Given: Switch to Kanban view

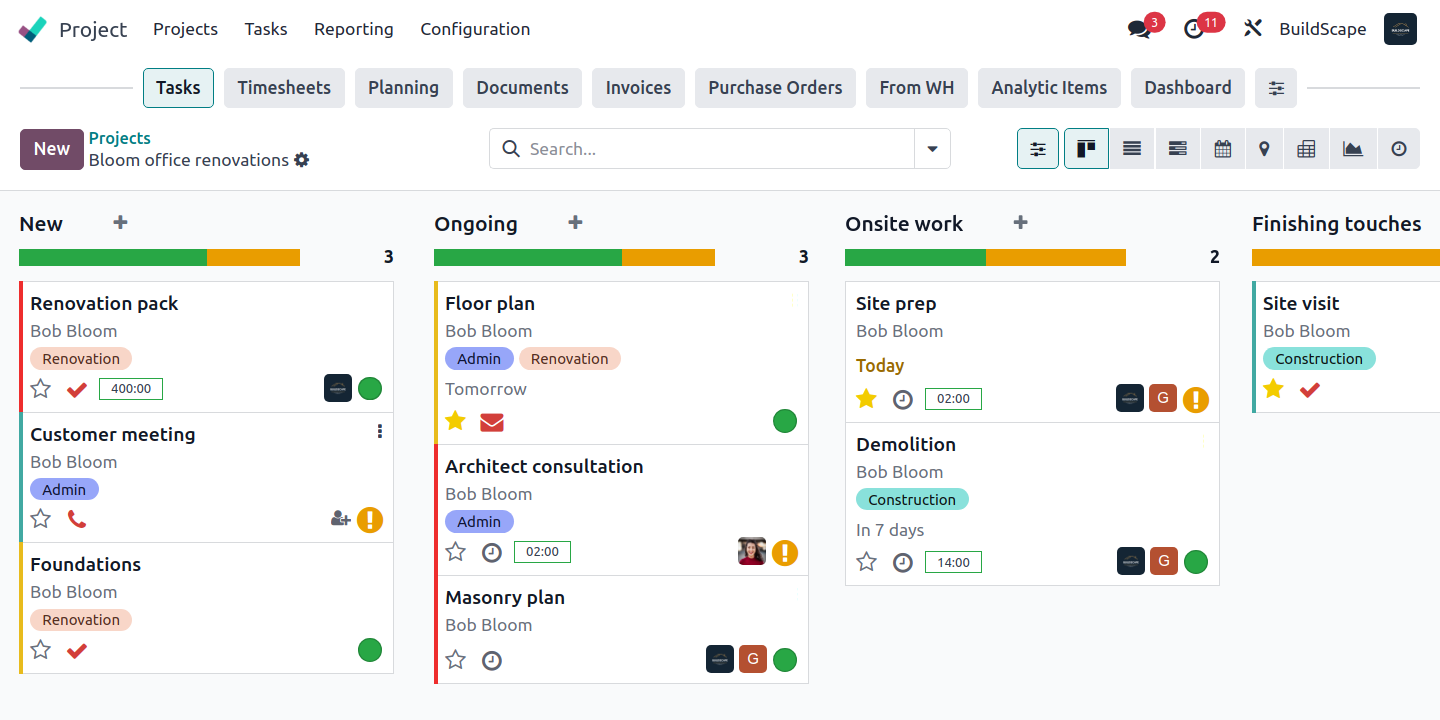Looking at the screenshot, I should click(1086, 148).
